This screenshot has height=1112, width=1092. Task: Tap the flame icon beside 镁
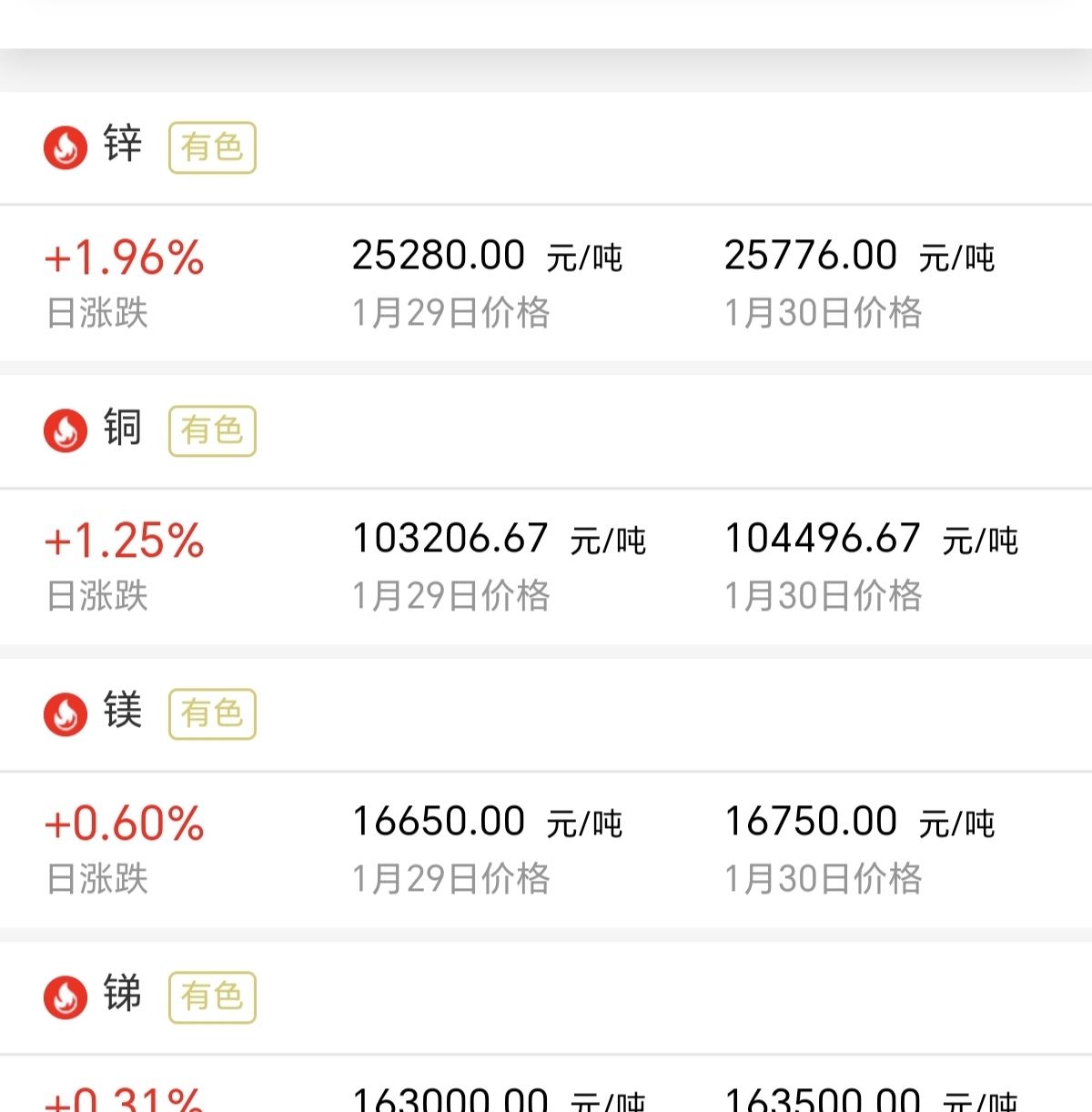tap(66, 713)
